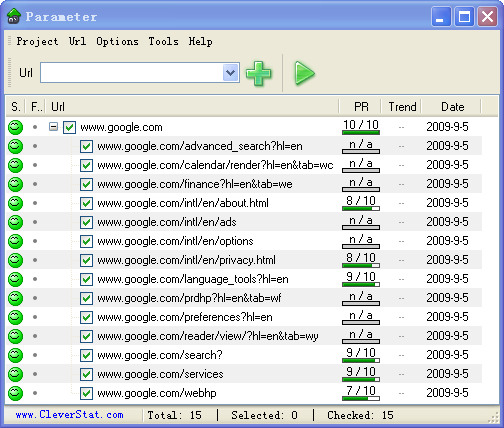504x428 pixels.
Task: Maximize the Parameter window
Action: pyautogui.click(x=464, y=16)
